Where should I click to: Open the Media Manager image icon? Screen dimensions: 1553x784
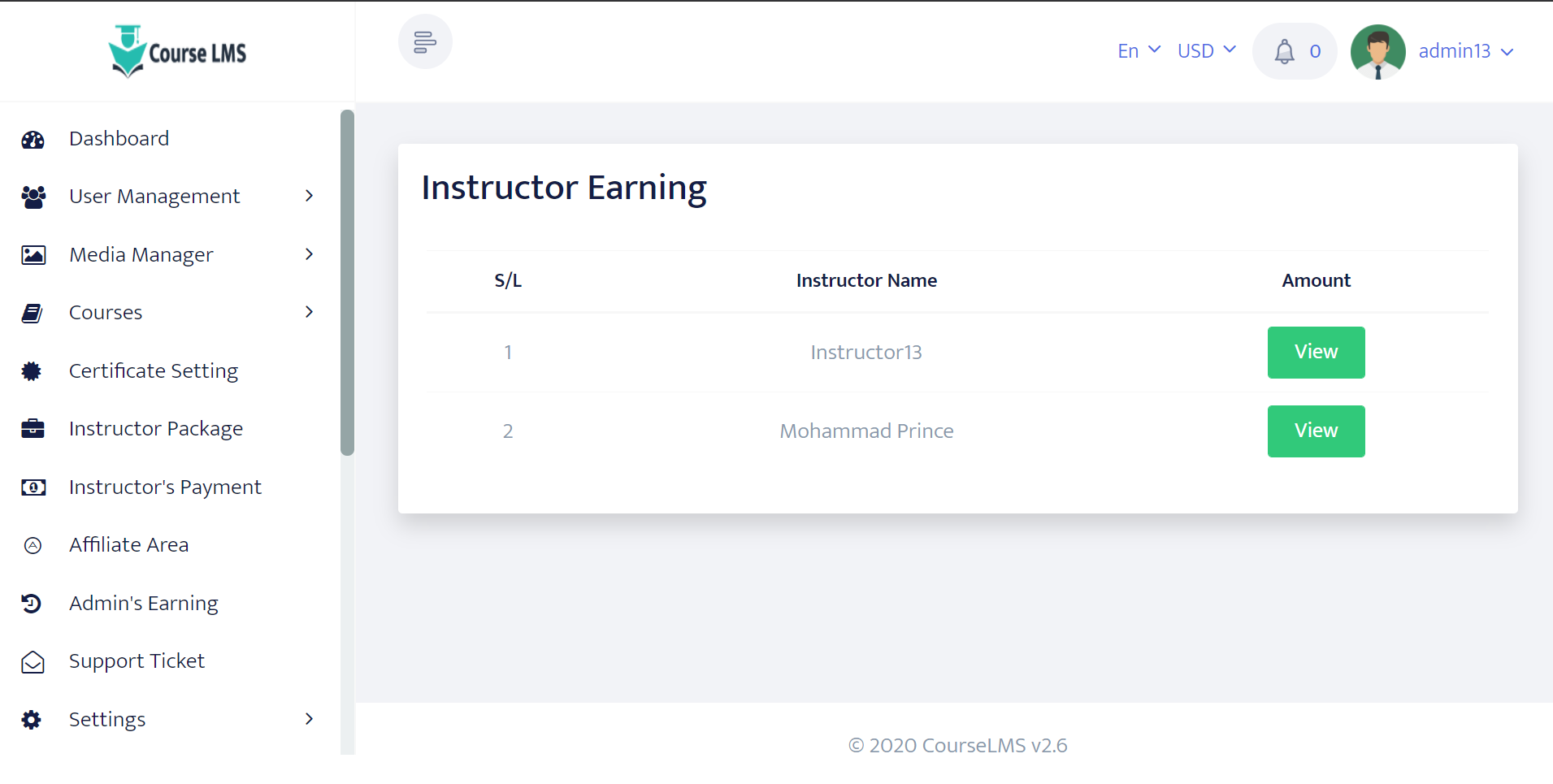(x=33, y=254)
